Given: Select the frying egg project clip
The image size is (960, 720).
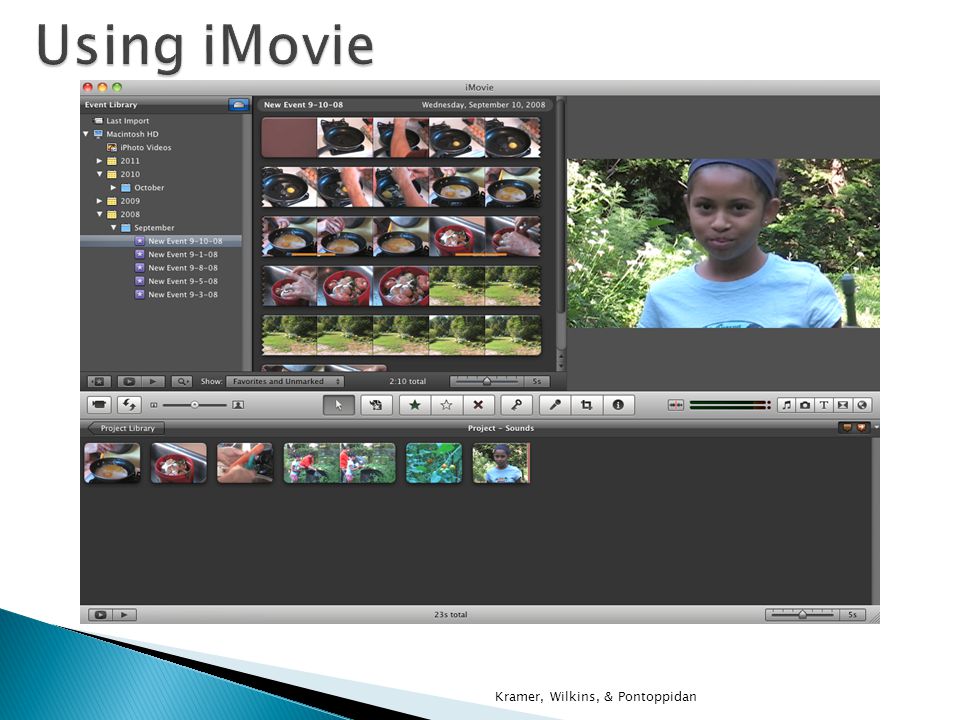Looking at the screenshot, I should pyautogui.click(x=112, y=463).
